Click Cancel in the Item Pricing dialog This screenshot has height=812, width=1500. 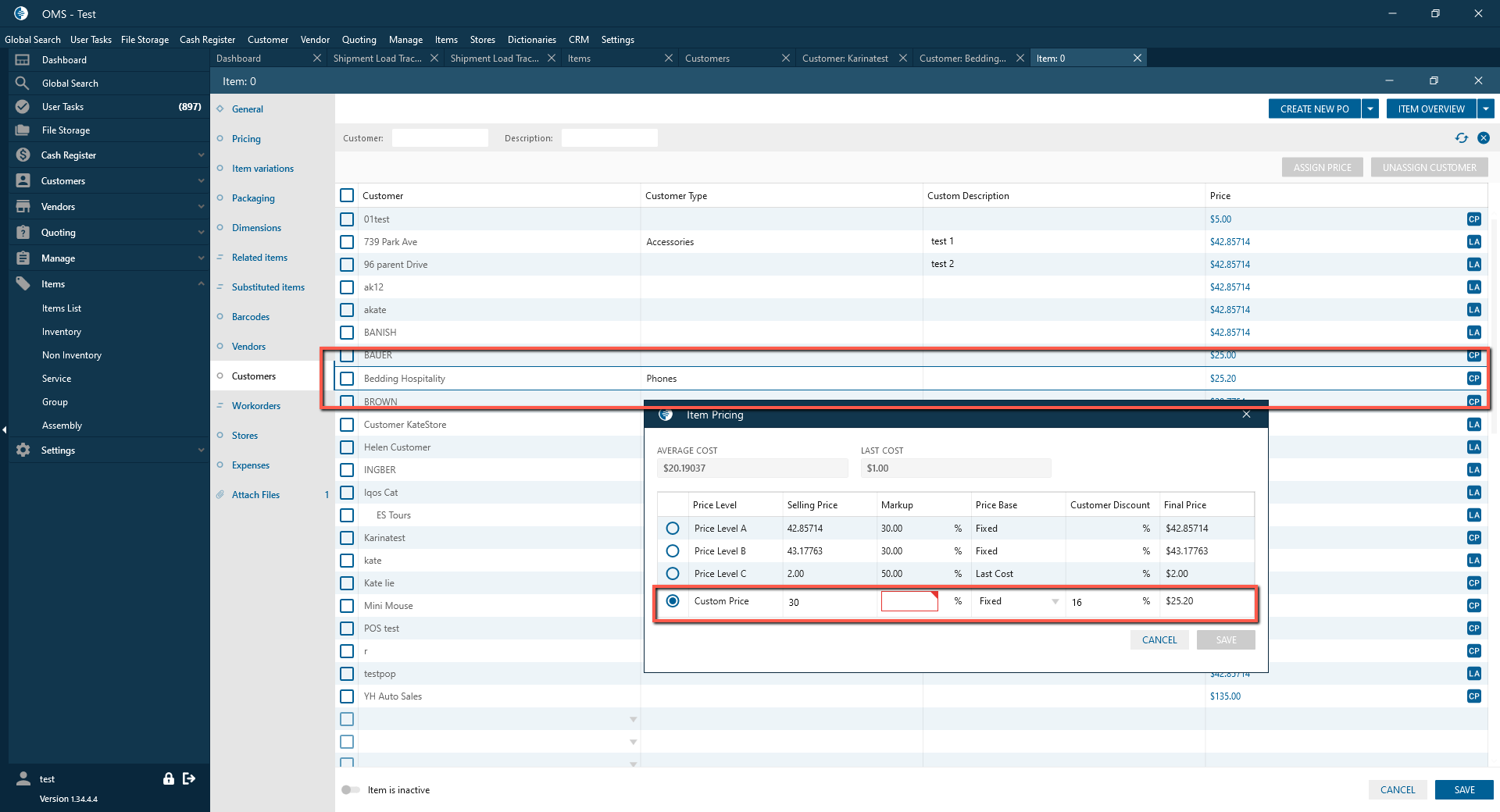(1159, 640)
